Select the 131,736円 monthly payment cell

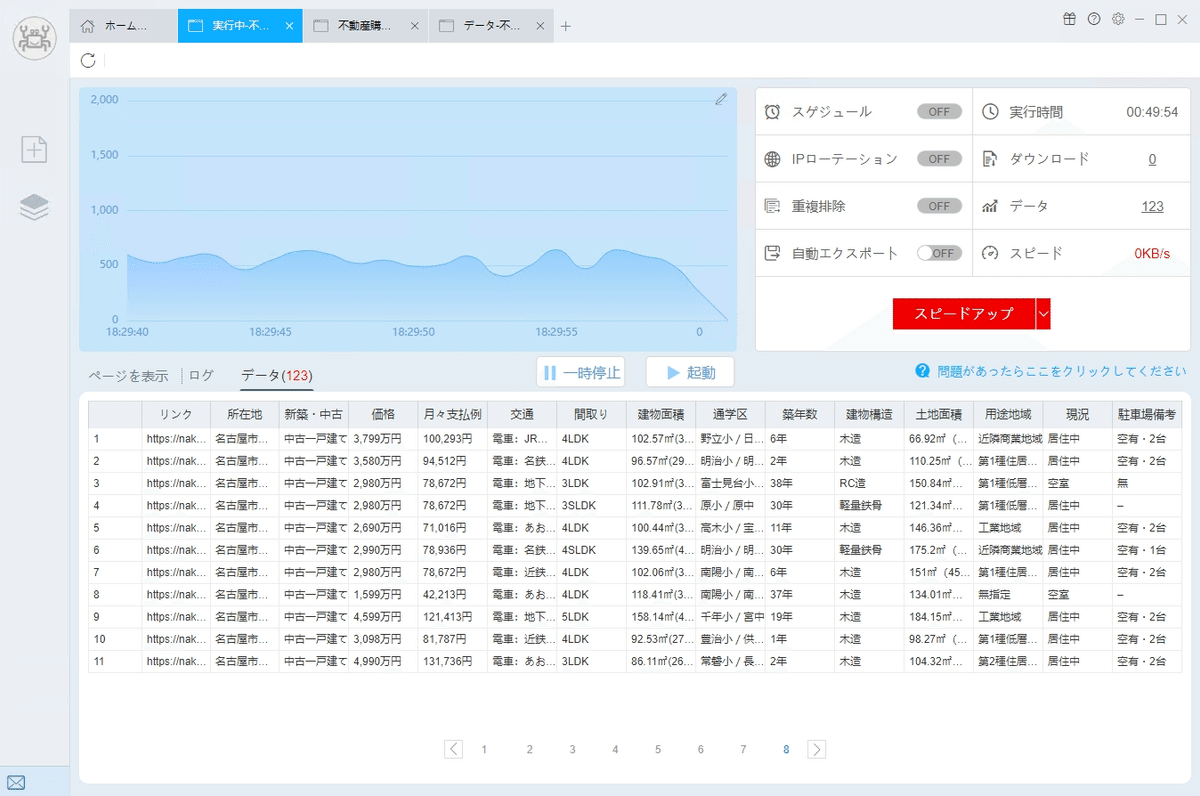452,661
